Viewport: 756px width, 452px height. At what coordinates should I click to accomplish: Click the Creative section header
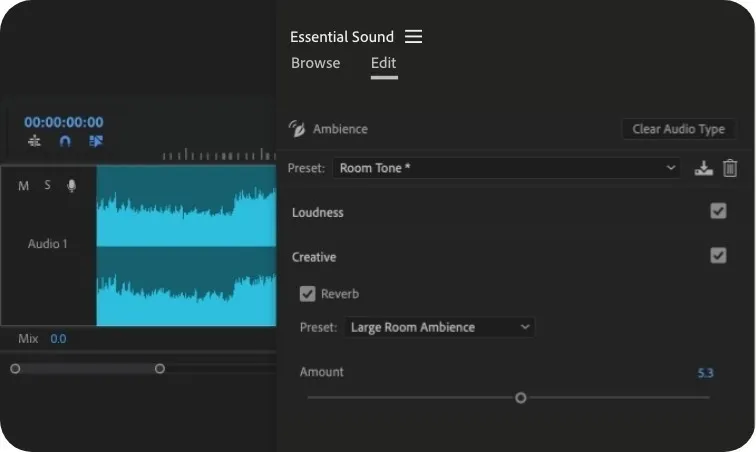tap(314, 257)
